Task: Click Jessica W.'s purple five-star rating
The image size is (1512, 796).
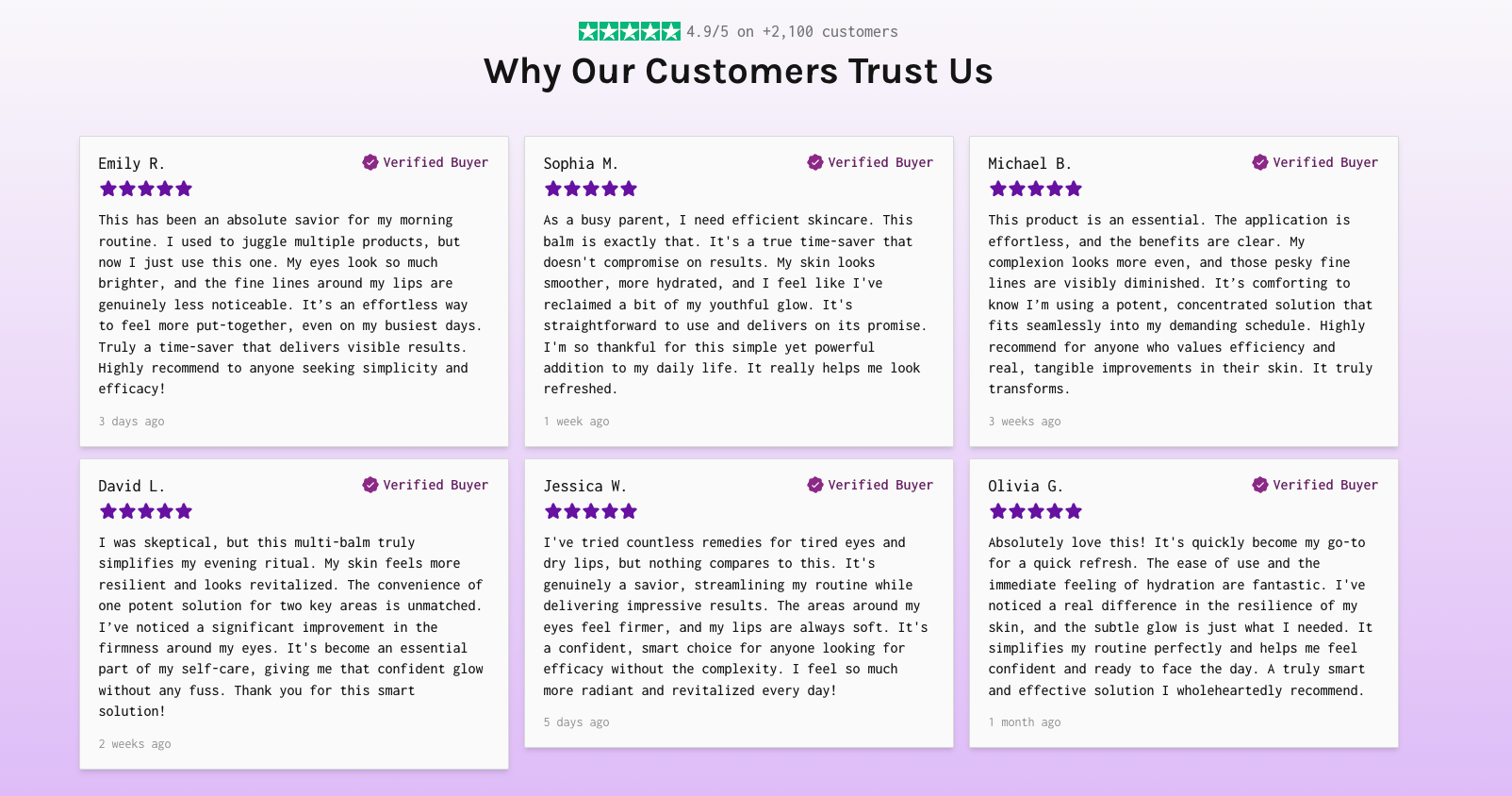Action: point(591,511)
